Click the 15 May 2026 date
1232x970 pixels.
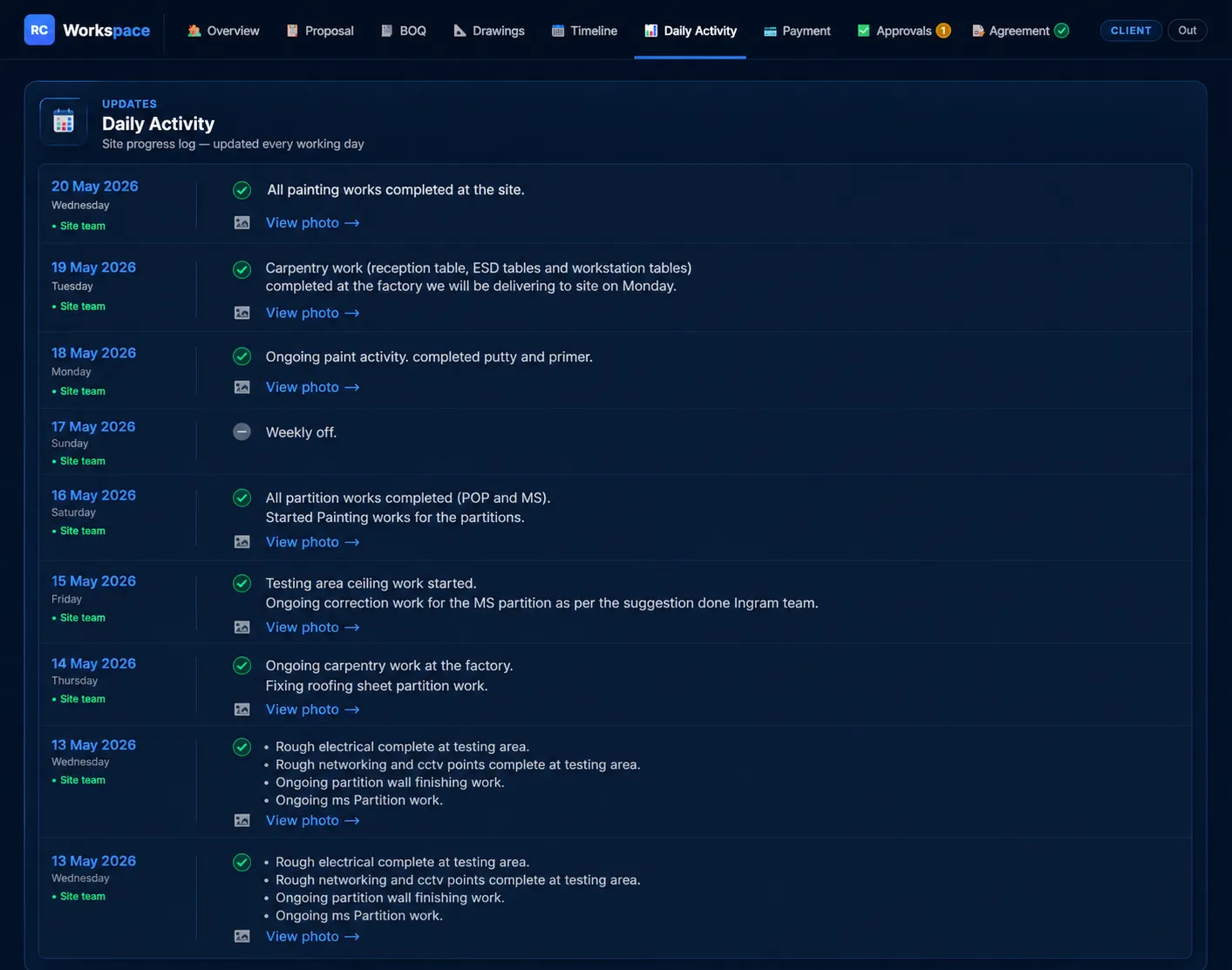click(x=93, y=581)
